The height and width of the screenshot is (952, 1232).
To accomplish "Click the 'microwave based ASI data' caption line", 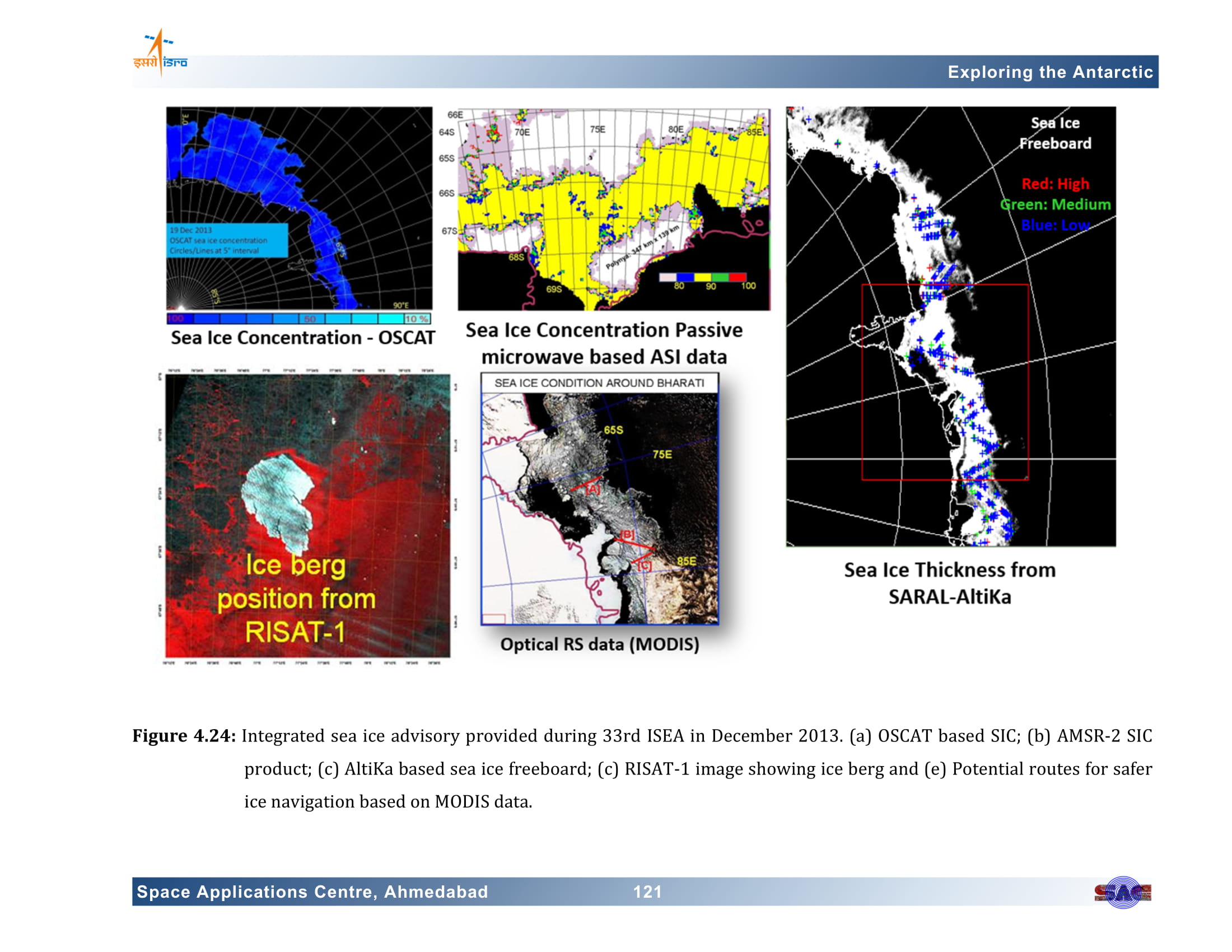I will (604, 356).
